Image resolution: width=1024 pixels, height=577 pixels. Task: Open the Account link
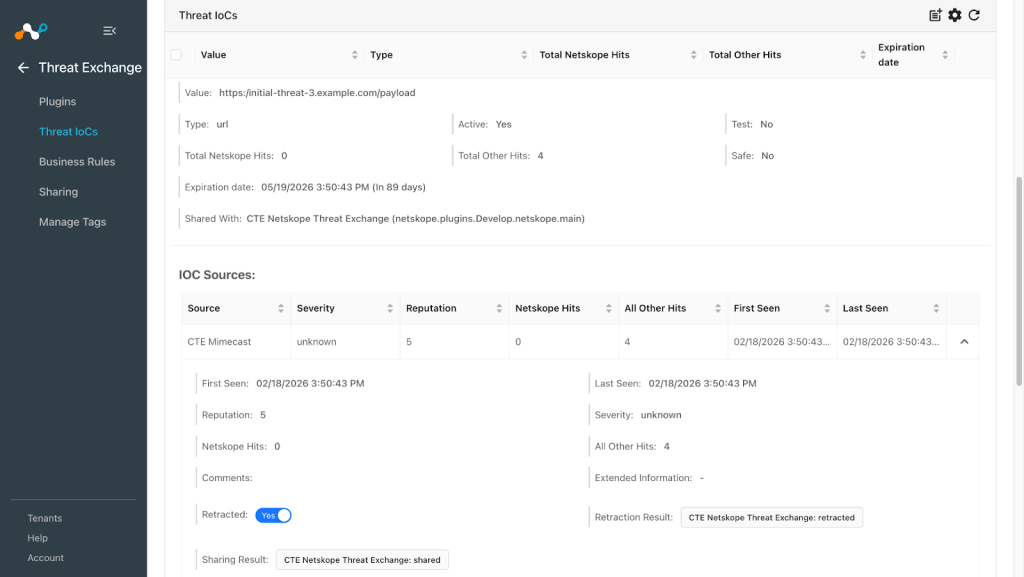45,557
